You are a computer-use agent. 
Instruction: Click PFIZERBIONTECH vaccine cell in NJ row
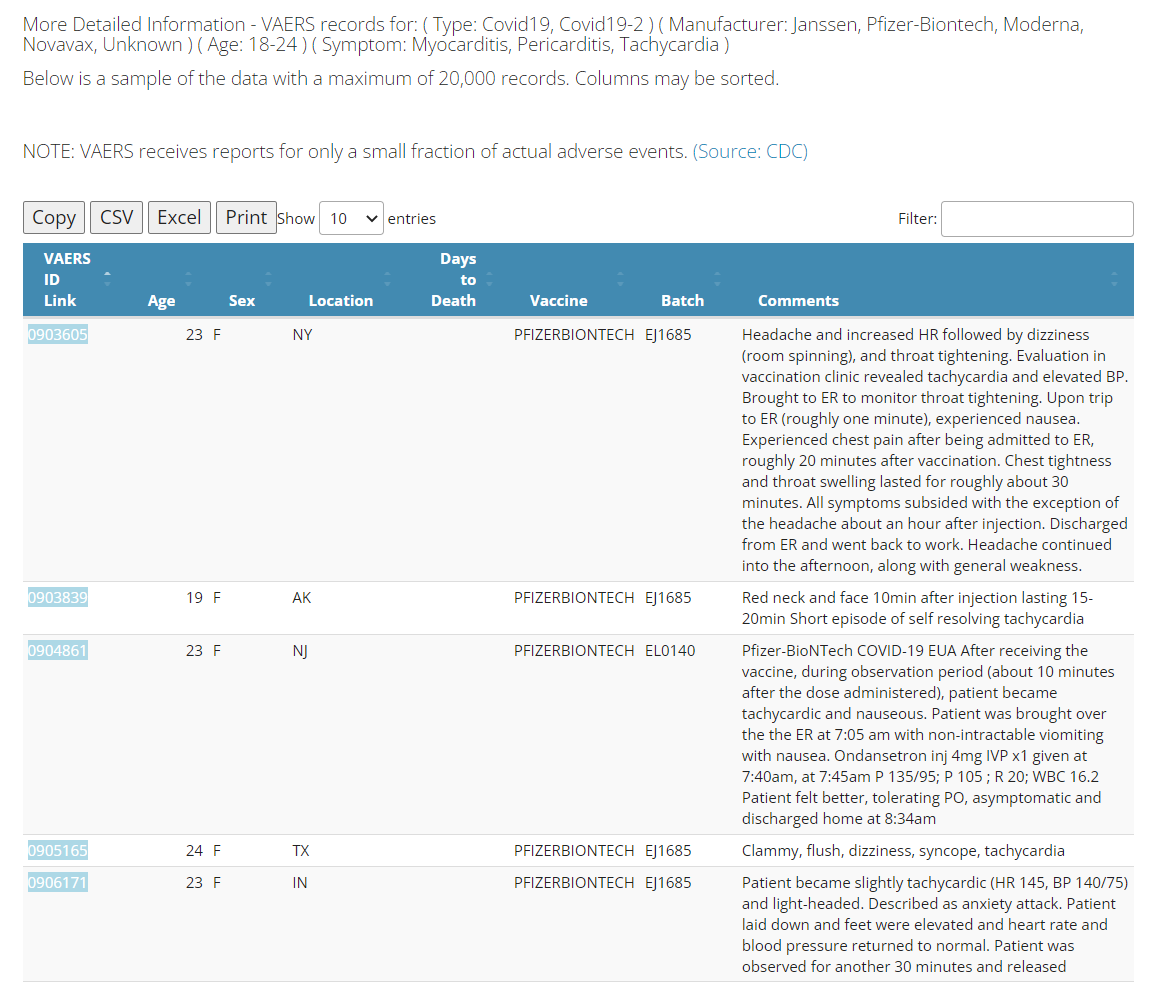pos(574,651)
